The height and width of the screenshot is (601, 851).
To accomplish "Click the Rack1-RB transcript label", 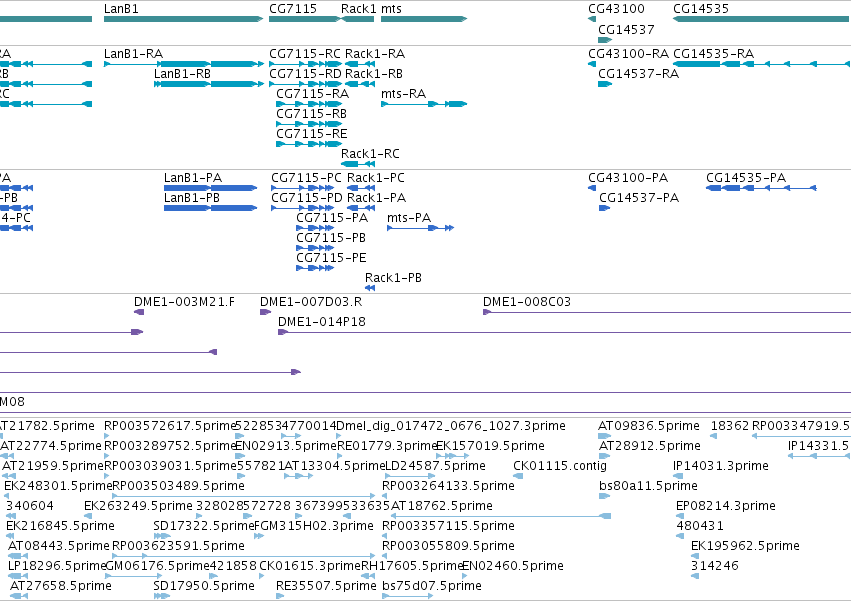I will pyautogui.click(x=374, y=74).
